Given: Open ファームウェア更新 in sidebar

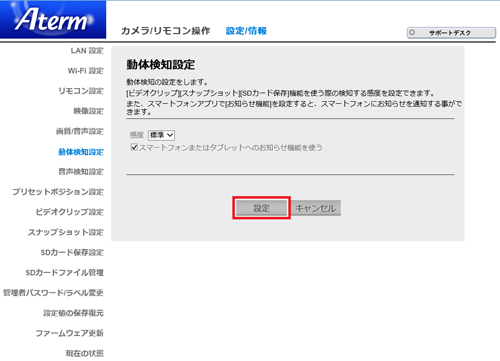Looking at the screenshot, I should tap(70, 333).
